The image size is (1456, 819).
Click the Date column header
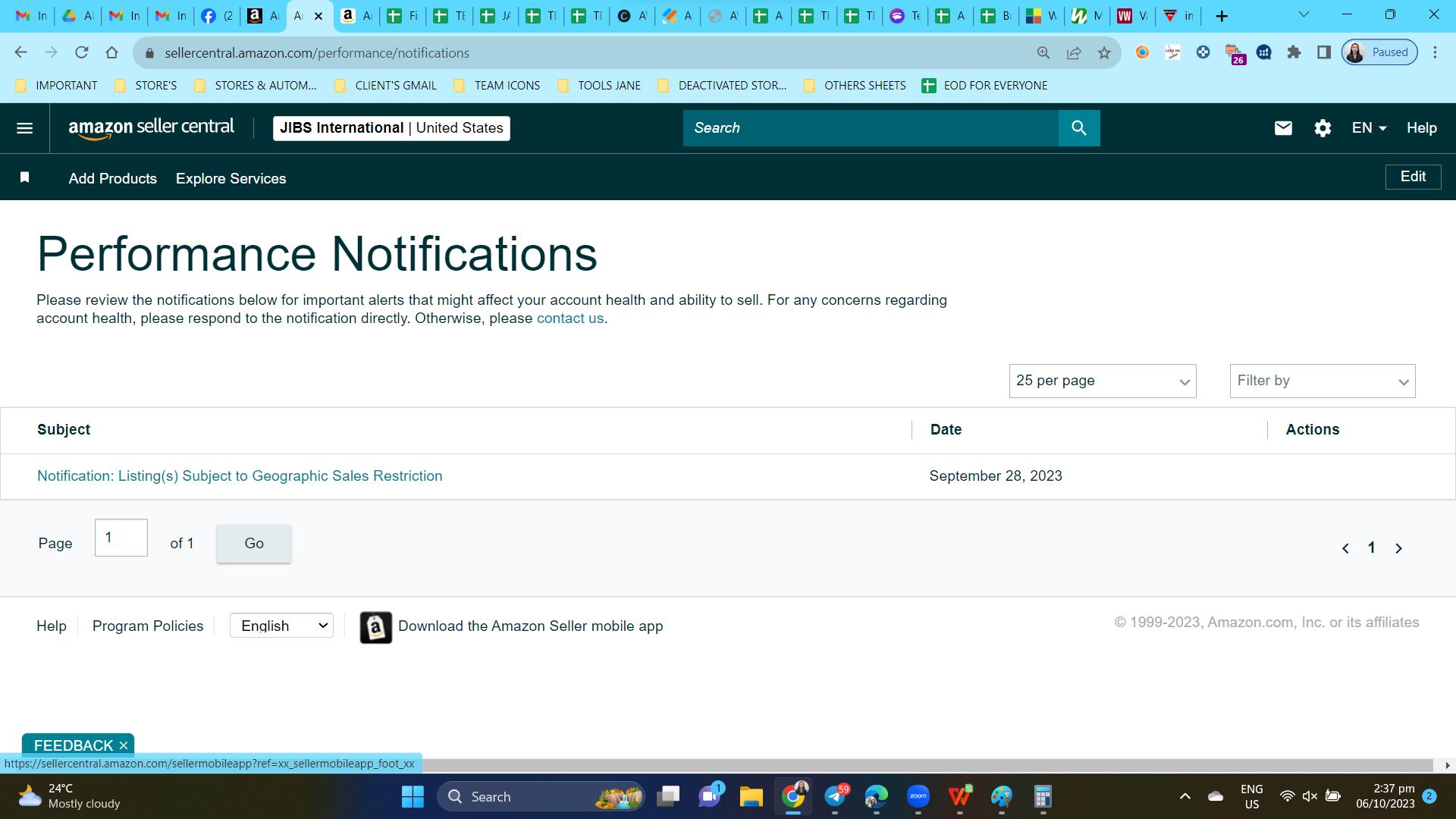click(x=946, y=430)
